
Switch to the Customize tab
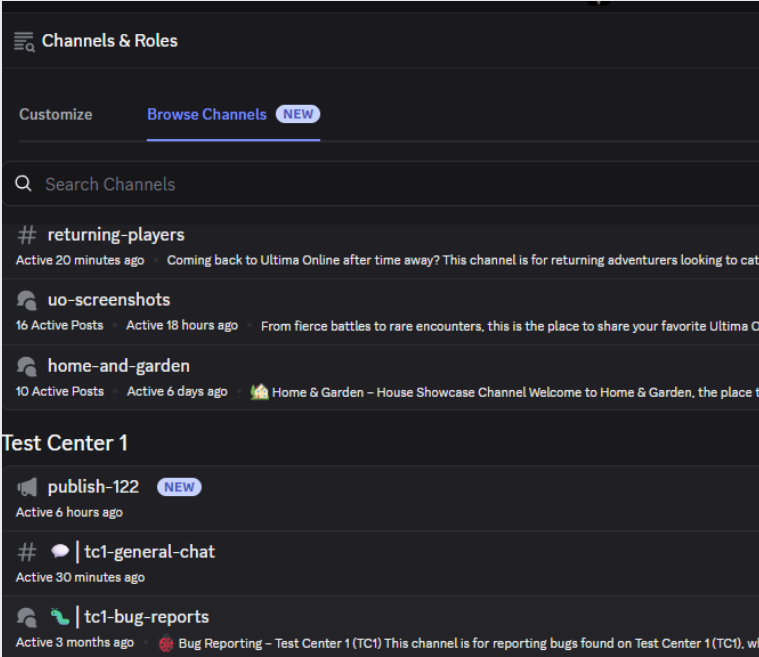56,114
